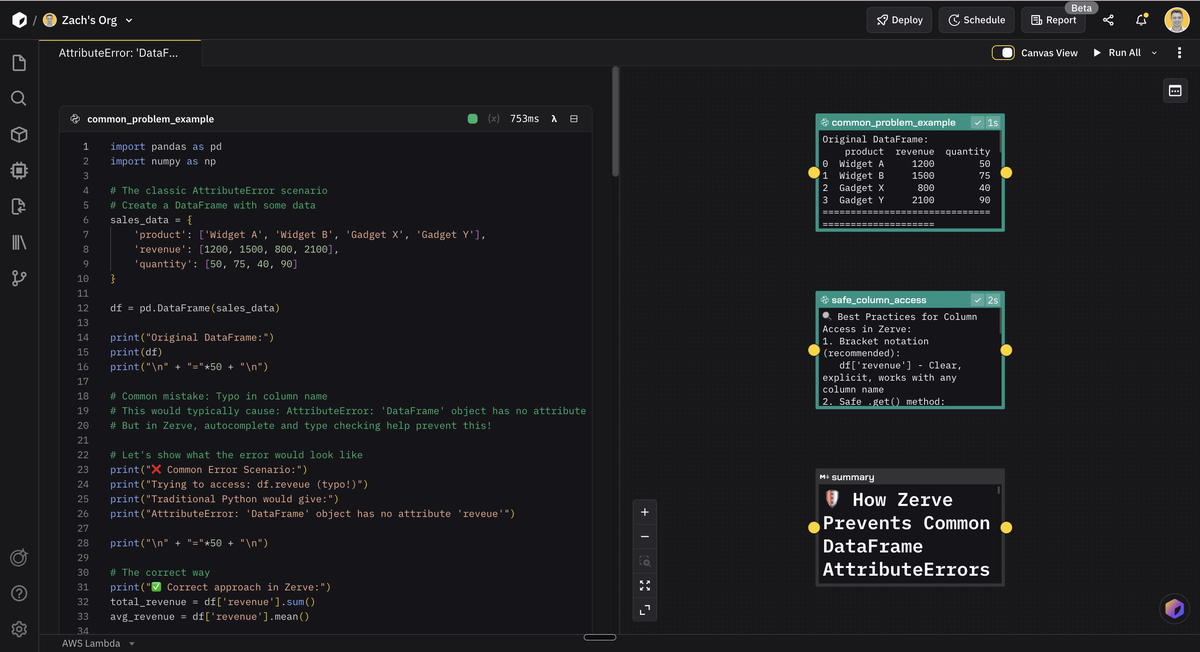This screenshot has width=1200, height=652.
Task: Click the fit view canvas icon
Action: [645, 586]
